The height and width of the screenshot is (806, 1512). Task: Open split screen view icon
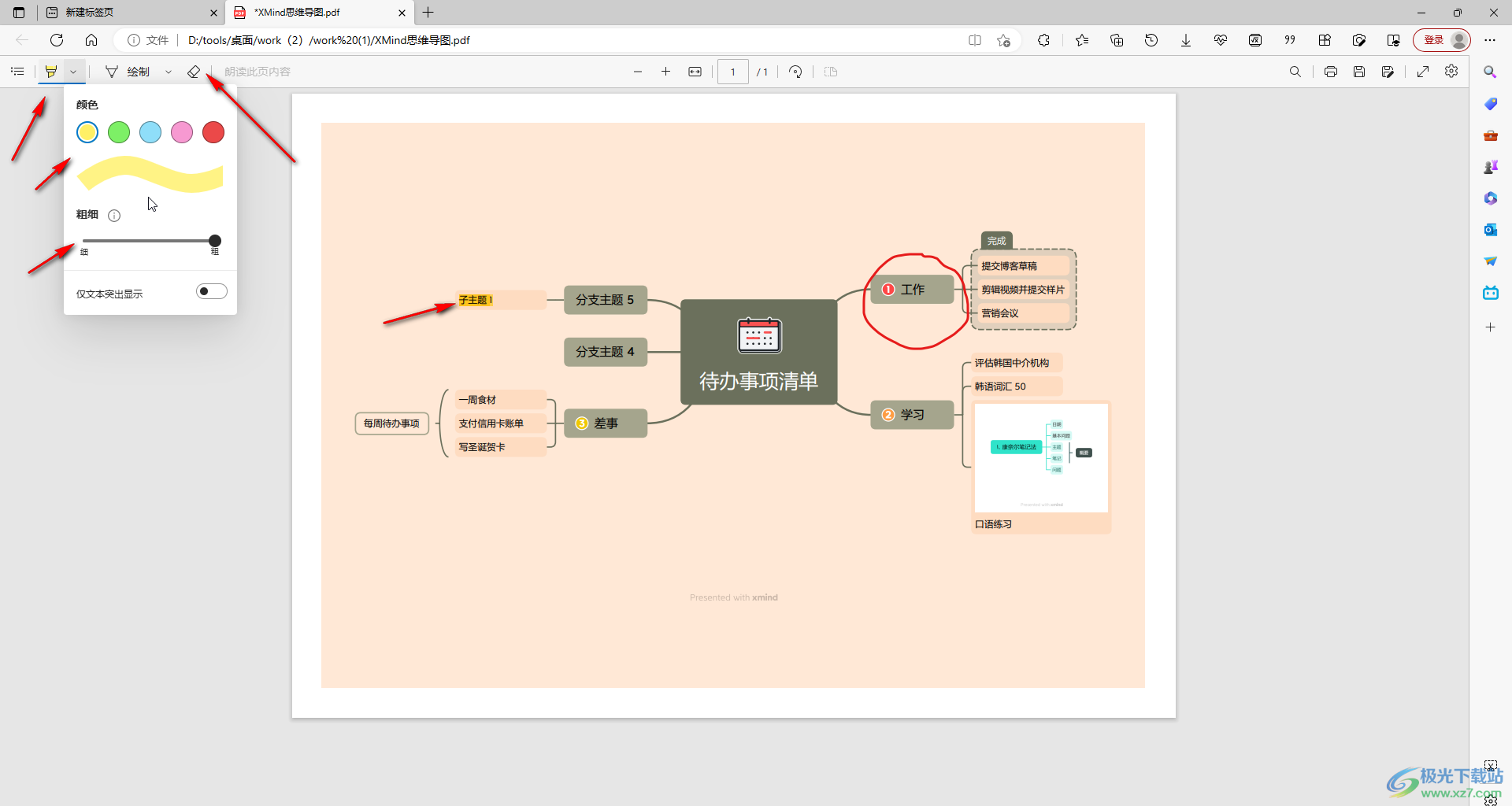click(x=975, y=40)
